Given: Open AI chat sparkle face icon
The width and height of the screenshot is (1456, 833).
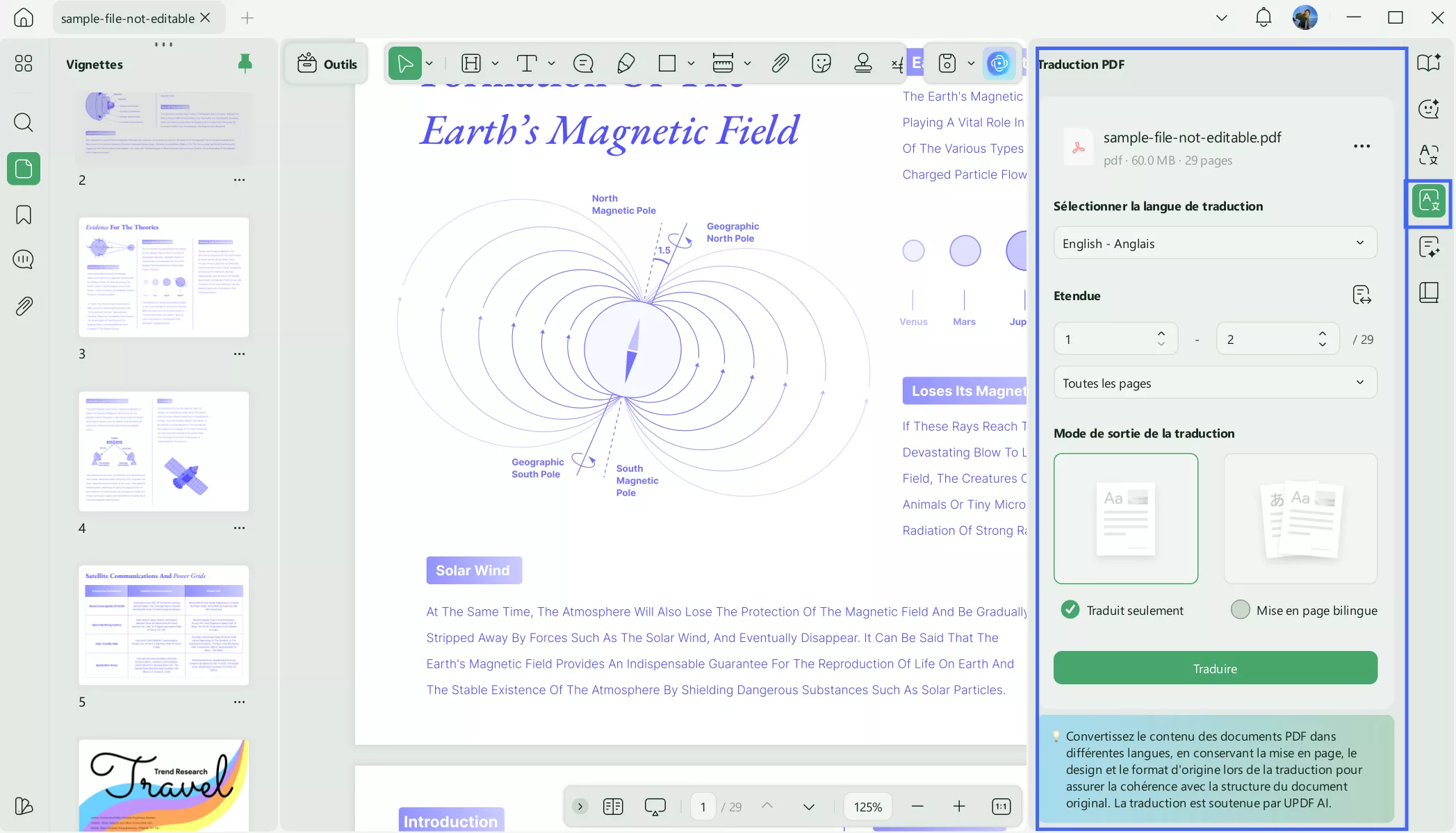Looking at the screenshot, I should tap(1429, 109).
